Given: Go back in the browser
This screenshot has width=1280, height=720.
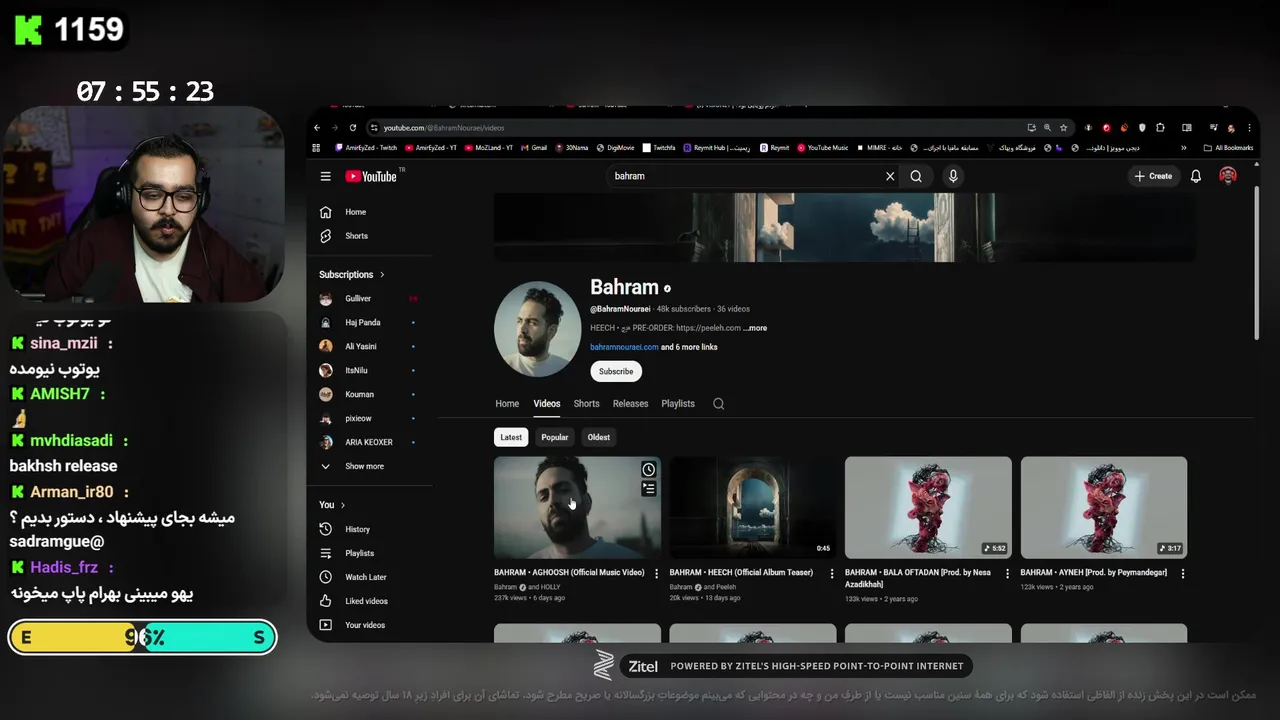Looking at the screenshot, I should click(317, 128).
